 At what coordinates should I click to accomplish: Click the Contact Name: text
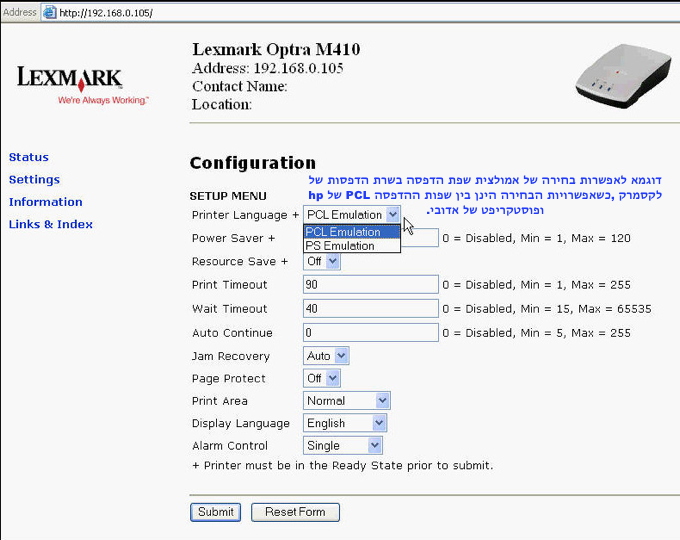(240, 86)
